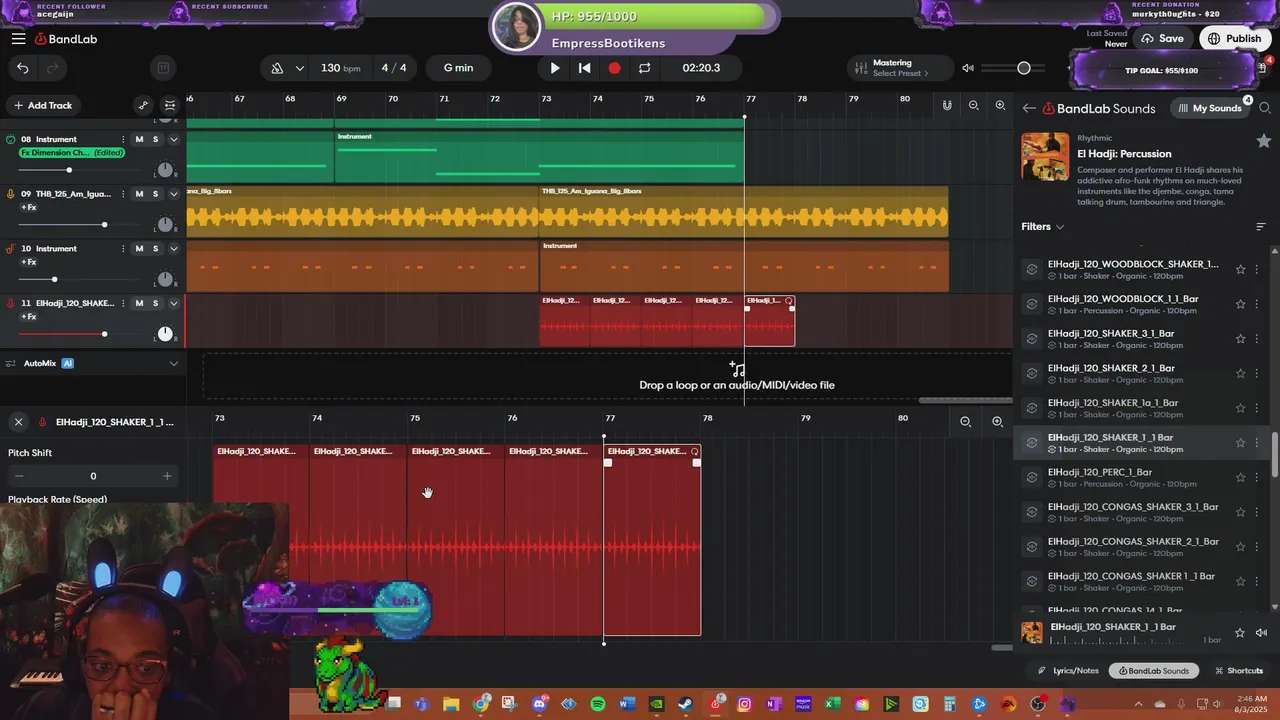1280x720 pixels.
Task: Open the metronome settings dropdown arrow
Action: 299,68
